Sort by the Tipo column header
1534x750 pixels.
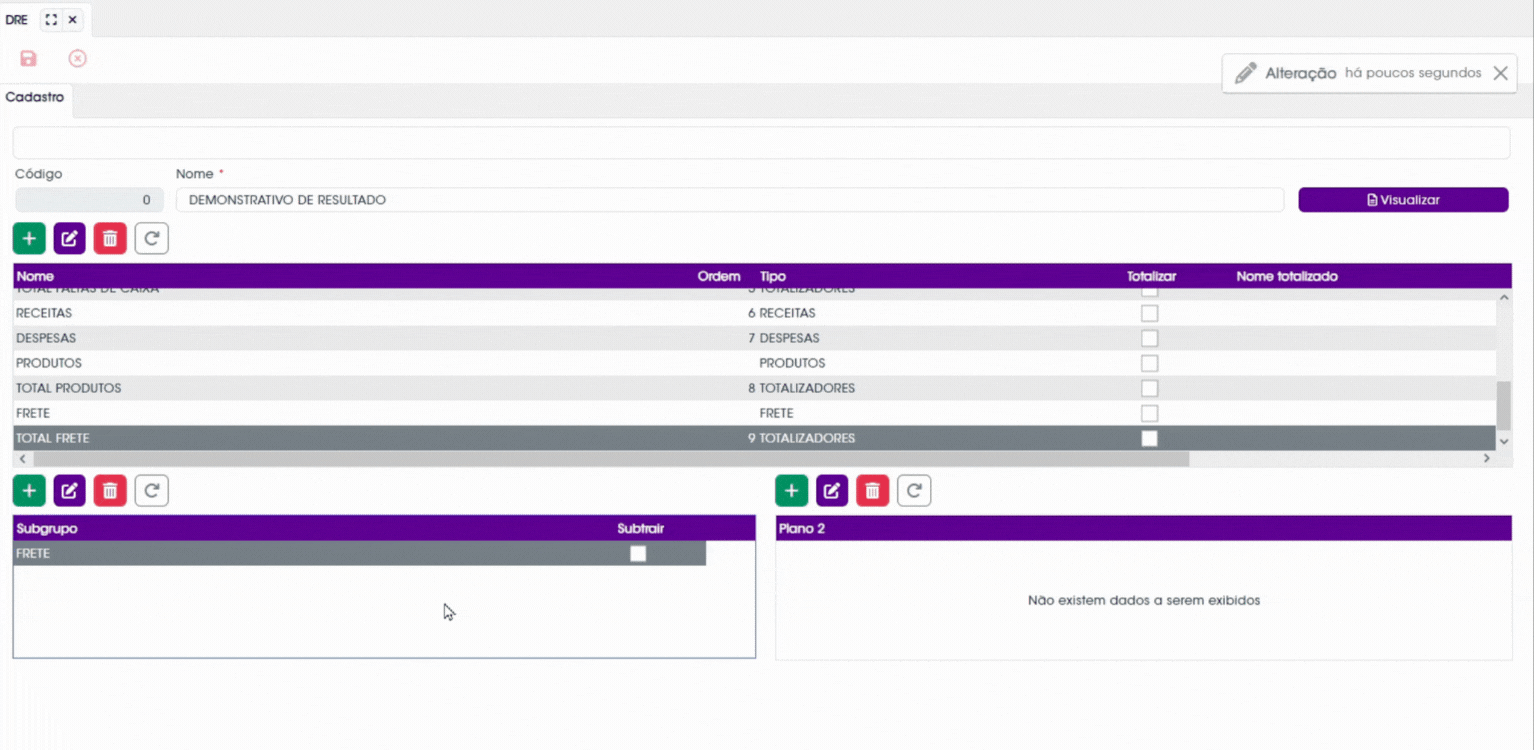pos(773,276)
